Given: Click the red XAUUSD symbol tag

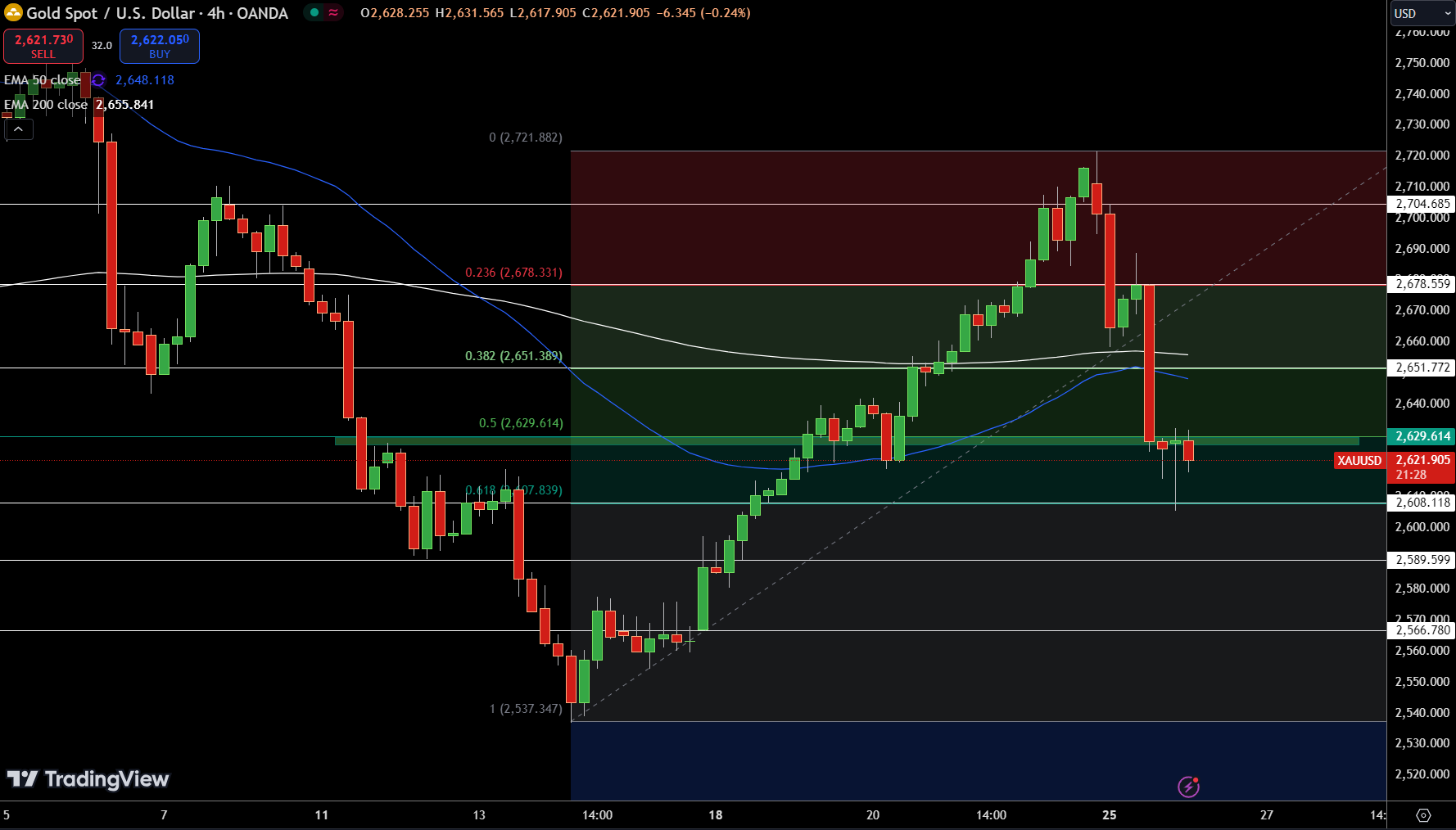Looking at the screenshot, I should [x=1359, y=461].
